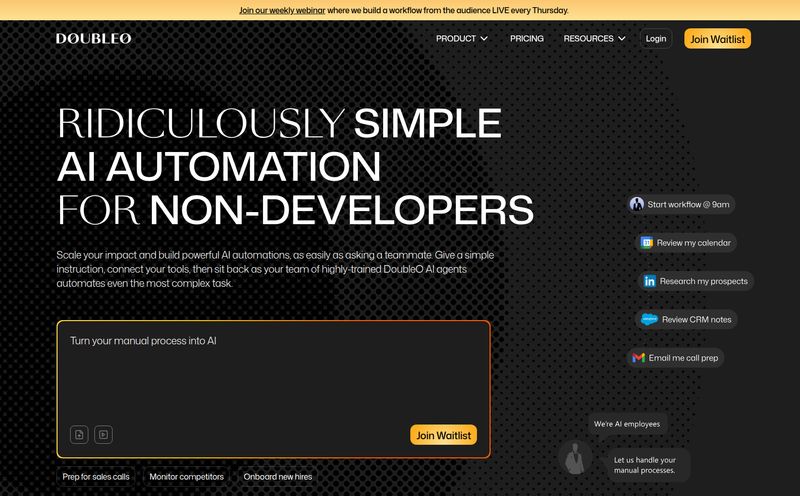Click the file attachment icon in prompt box

[79, 435]
